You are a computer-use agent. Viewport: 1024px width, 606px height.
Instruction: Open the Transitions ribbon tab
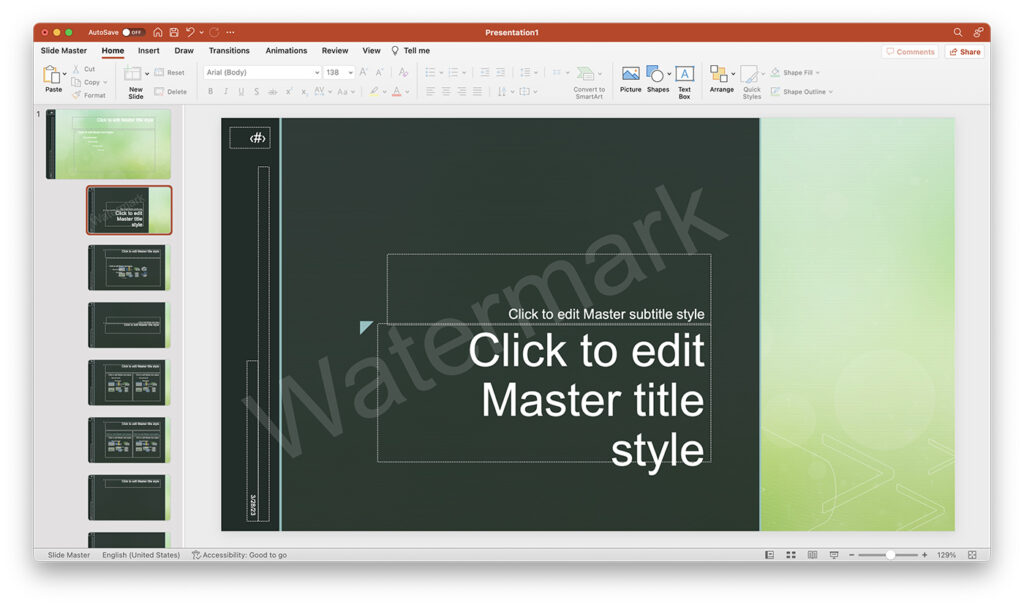click(229, 50)
